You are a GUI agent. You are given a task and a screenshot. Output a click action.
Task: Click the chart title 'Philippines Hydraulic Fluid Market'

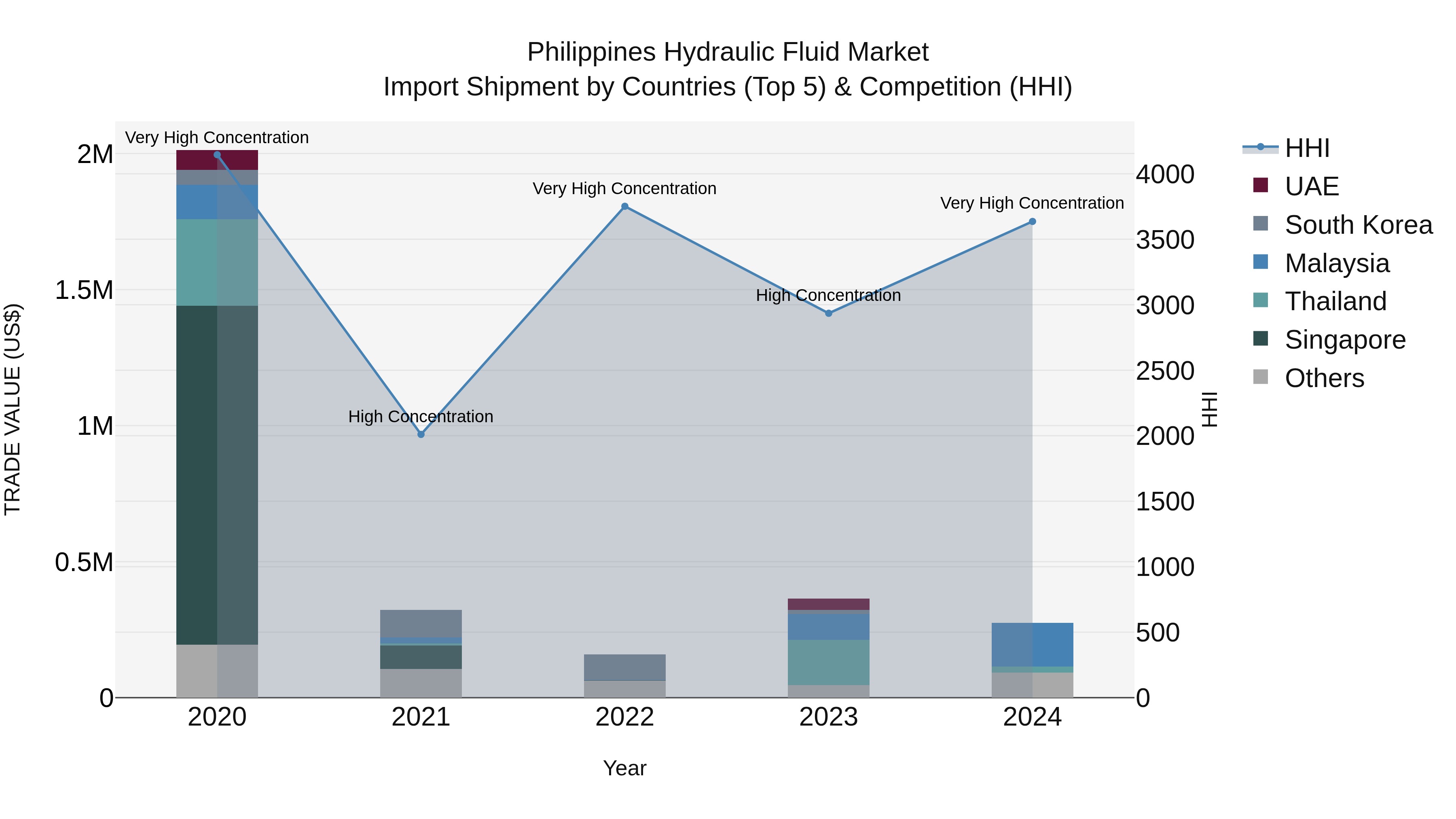click(728, 52)
